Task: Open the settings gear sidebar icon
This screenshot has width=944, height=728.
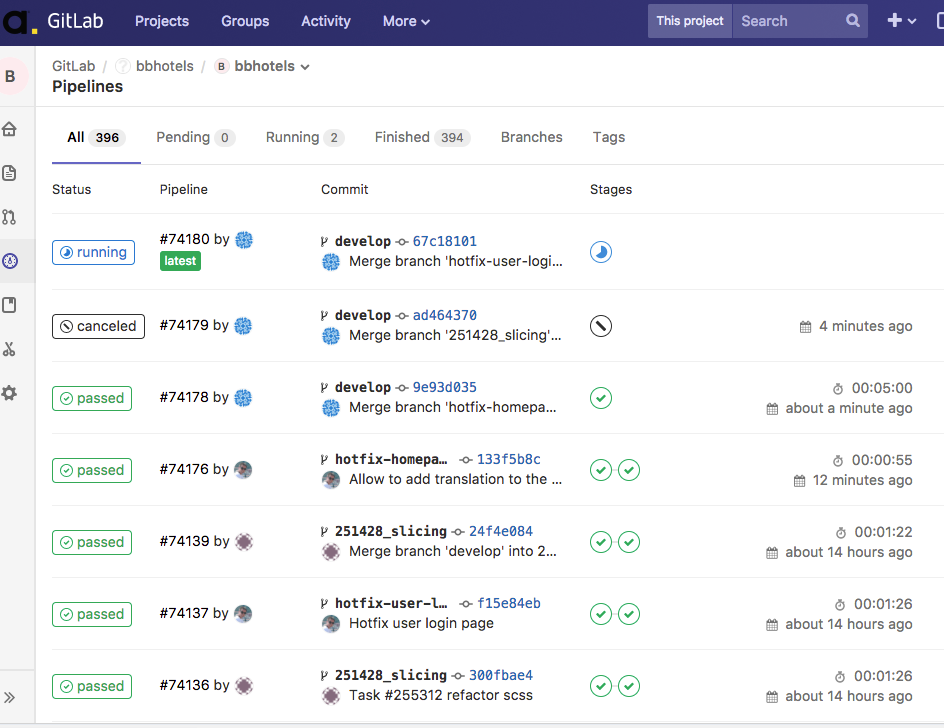Action: point(9,393)
